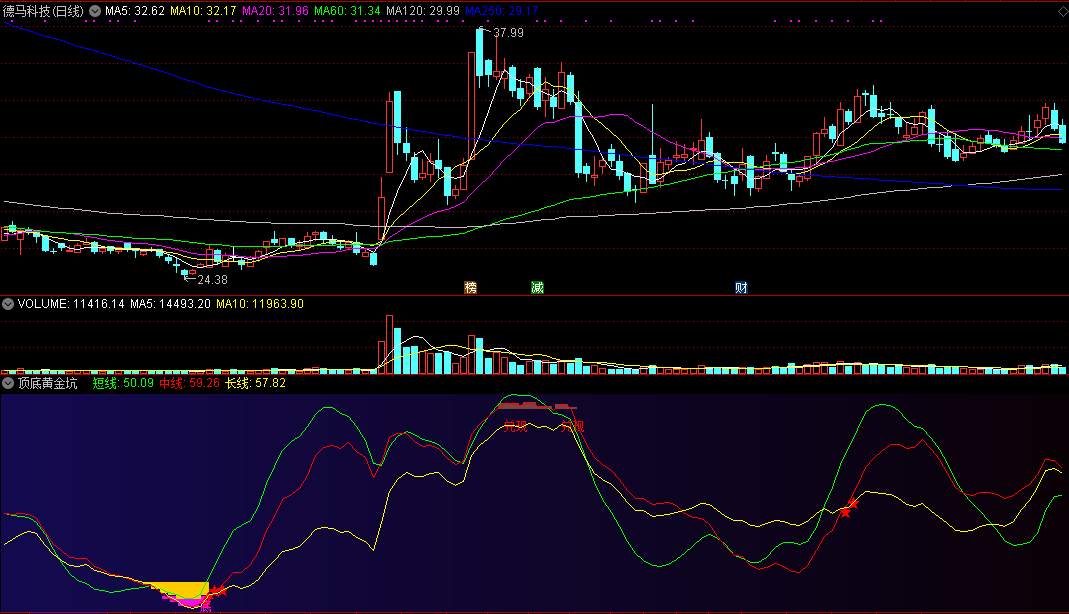
Task: Click the red star signal near the golden pit
Action: 217,591
